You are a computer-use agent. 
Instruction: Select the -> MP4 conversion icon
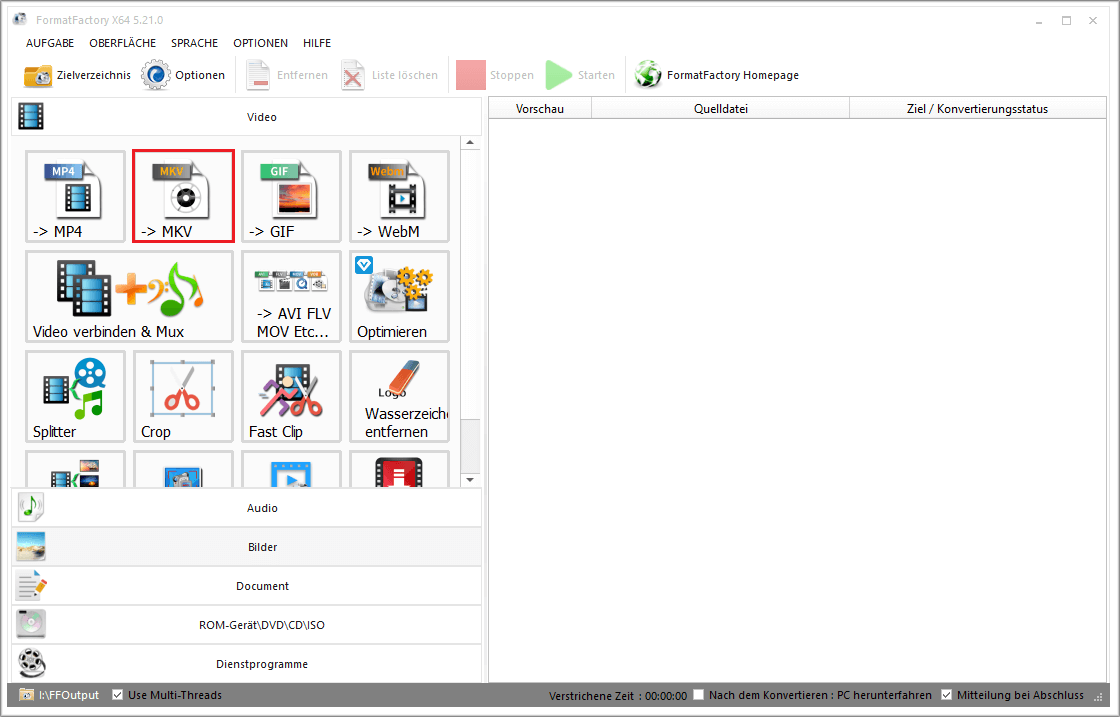[75, 196]
